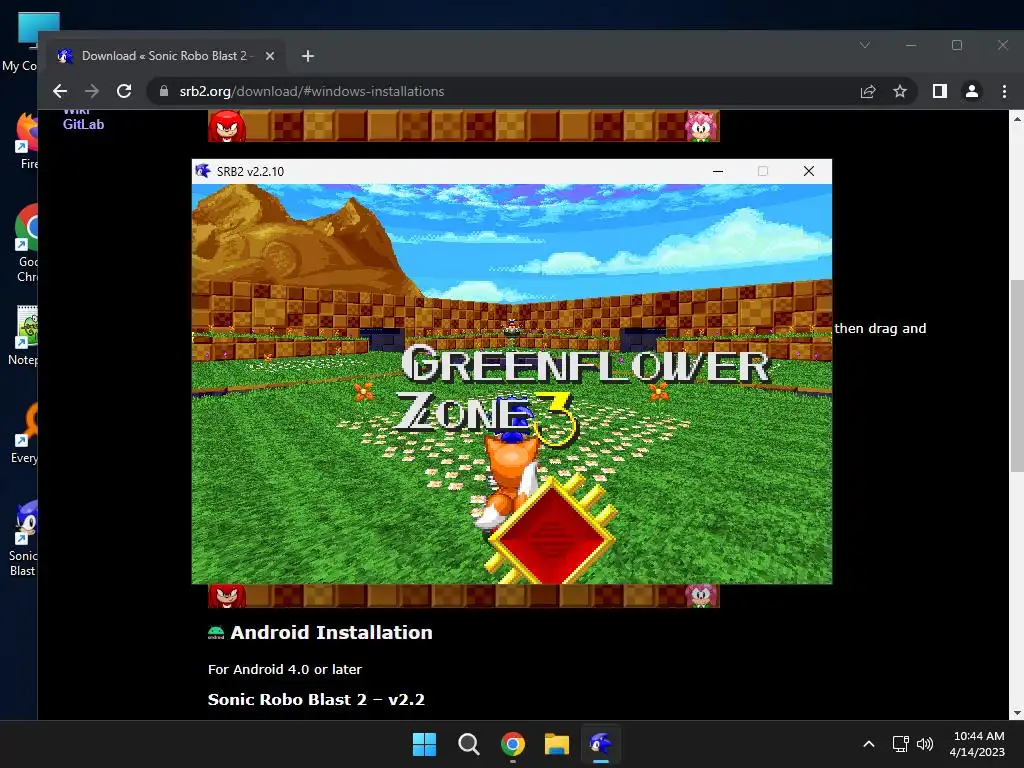Open Chrome side panel icon
Image resolution: width=1024 pixels, height=768 pixels.
click(x=940, y=91)
